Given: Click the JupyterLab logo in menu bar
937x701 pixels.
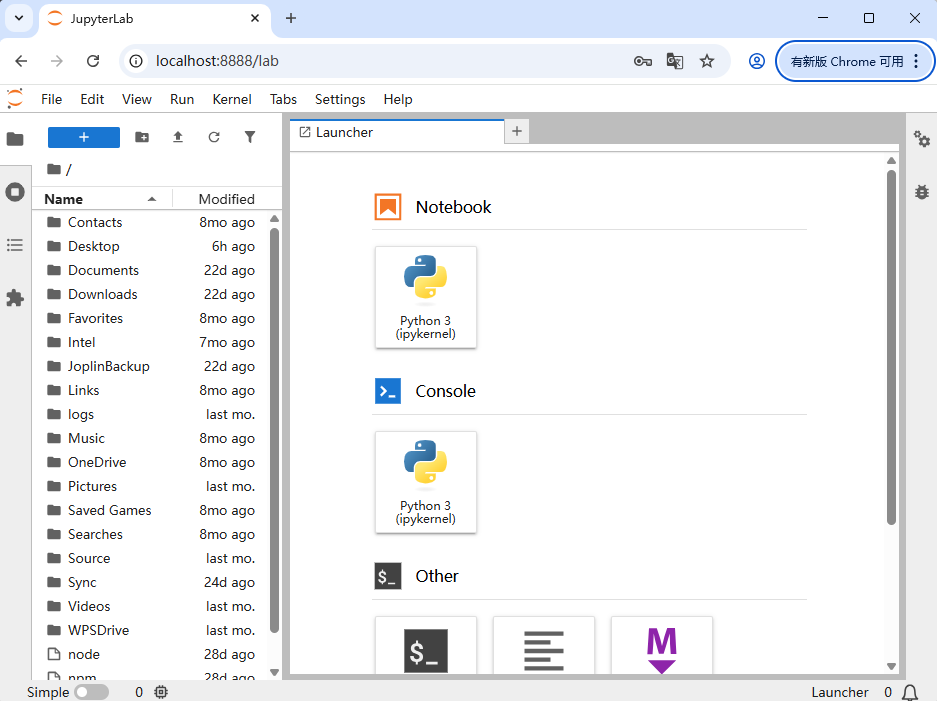Looking at the screenshot, I should (15, 99).
